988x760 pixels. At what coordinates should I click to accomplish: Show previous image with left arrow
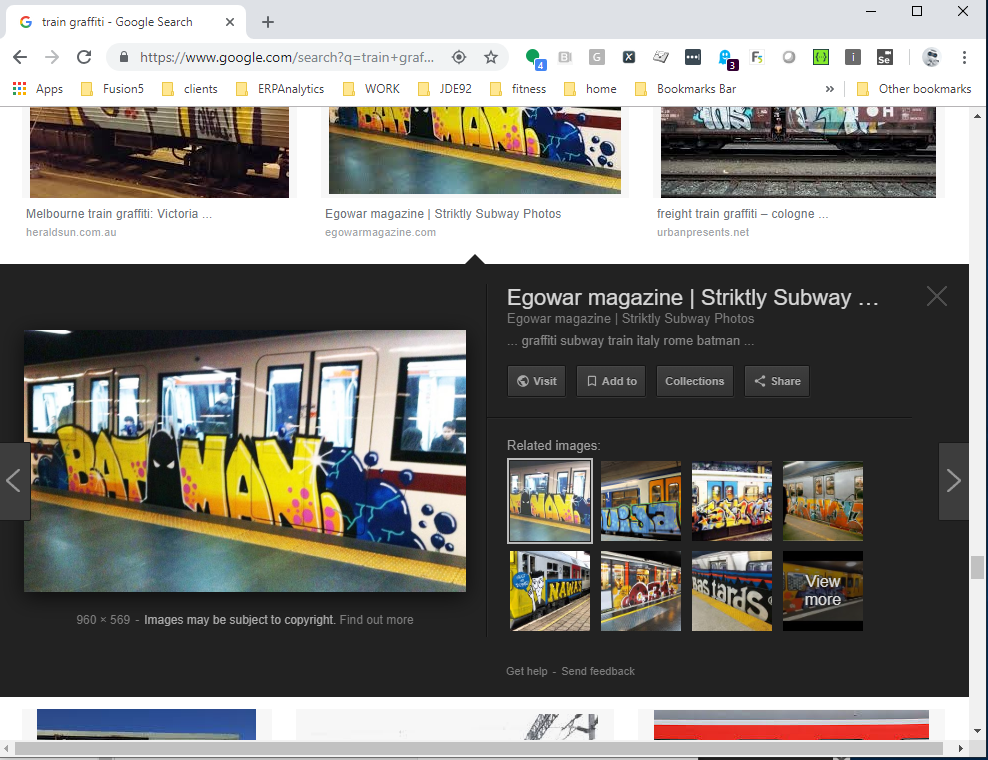[14, 481]
